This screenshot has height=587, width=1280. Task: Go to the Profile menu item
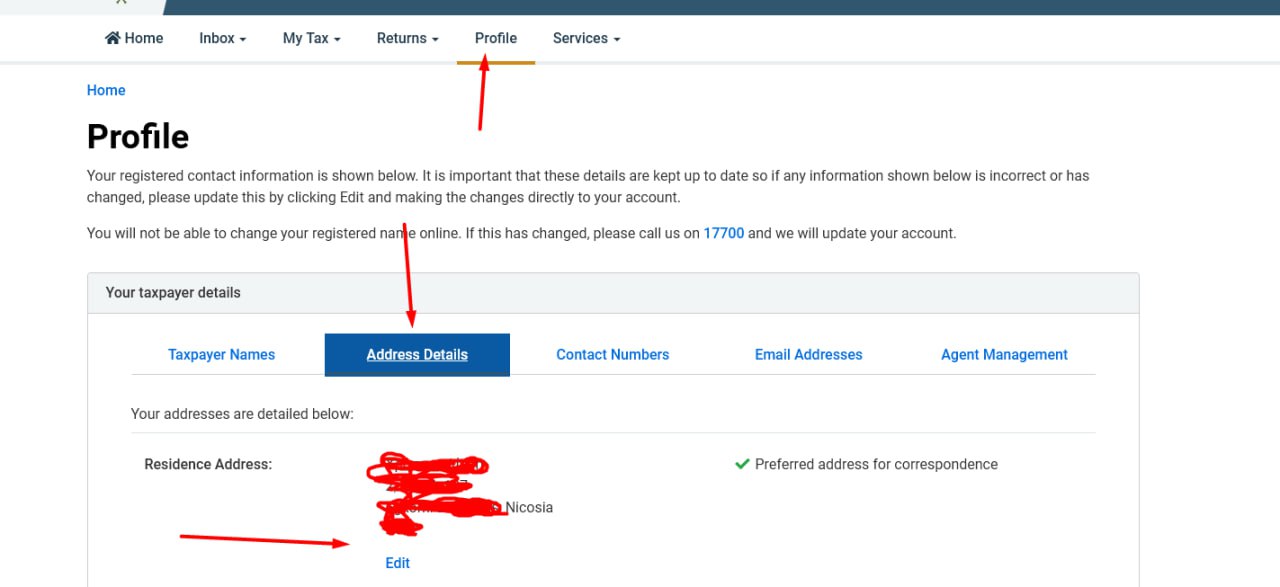496,38
